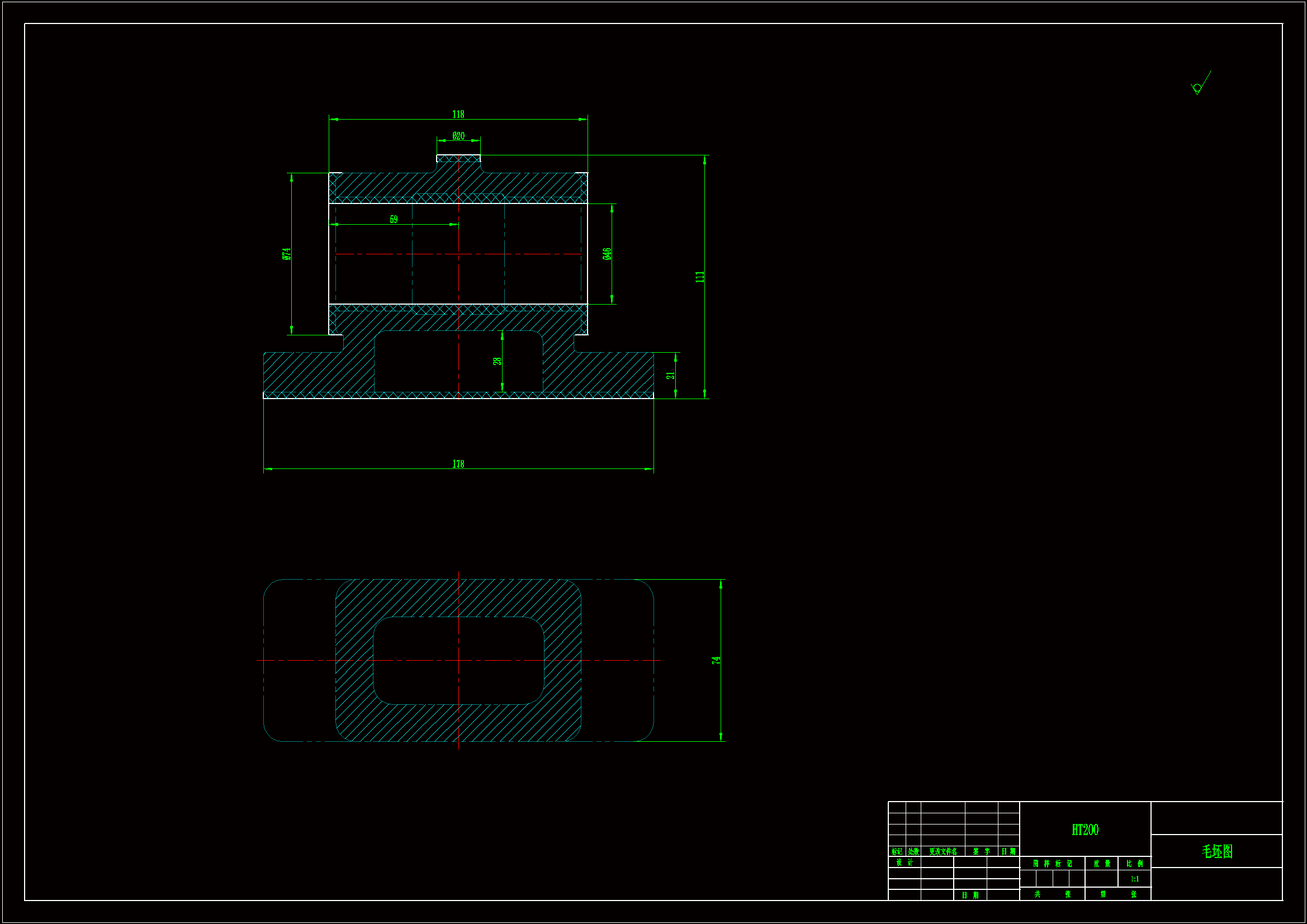This screenshot has height=924, width=1307.
Task: Click the 59 dimension label
Action: click(x=394, y=220)
